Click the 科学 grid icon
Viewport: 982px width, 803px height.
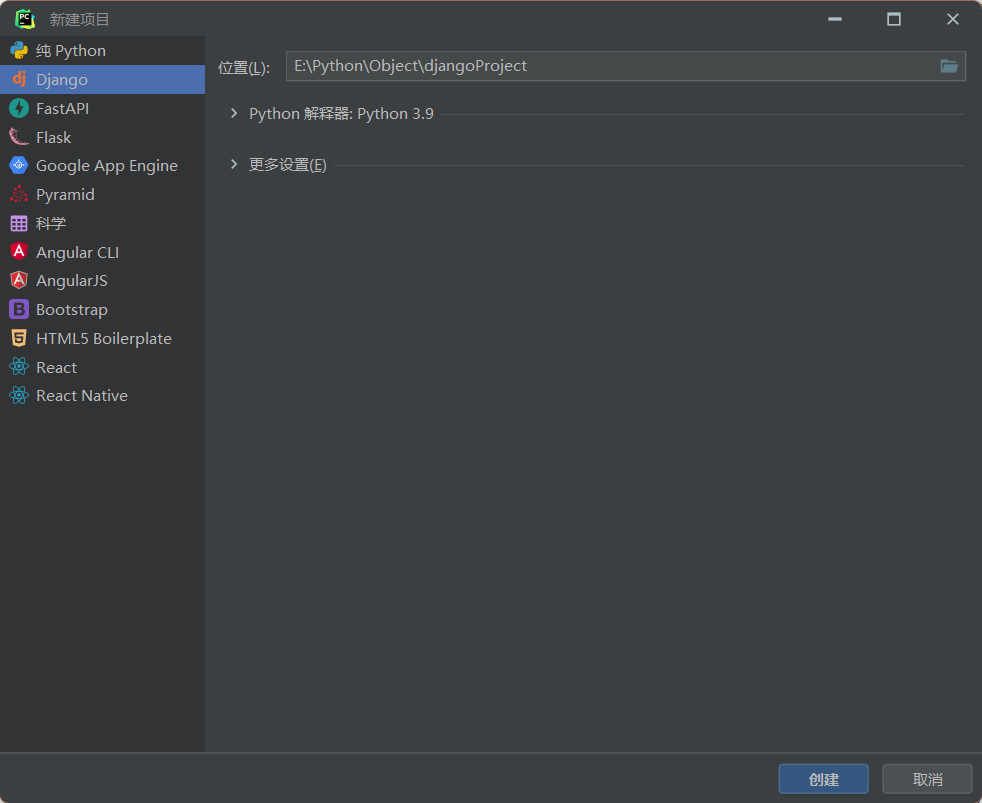tap(19, 223)
